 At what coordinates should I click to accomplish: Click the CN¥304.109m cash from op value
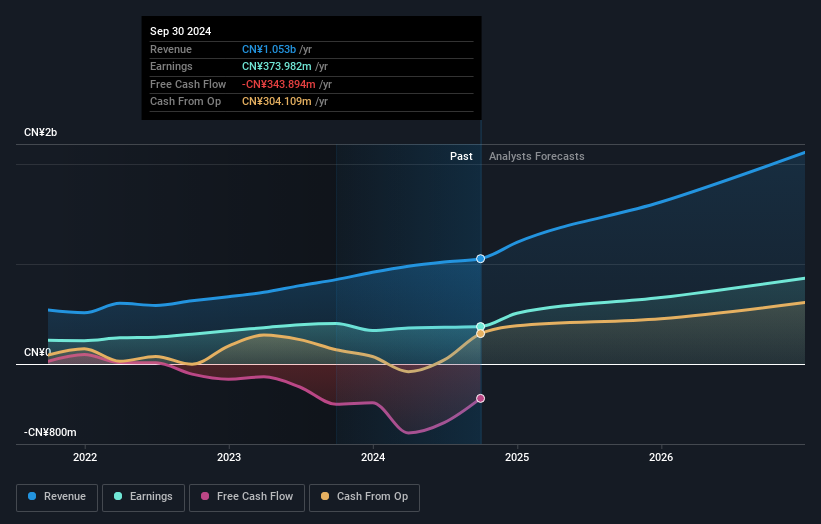[x=276, y=102]
